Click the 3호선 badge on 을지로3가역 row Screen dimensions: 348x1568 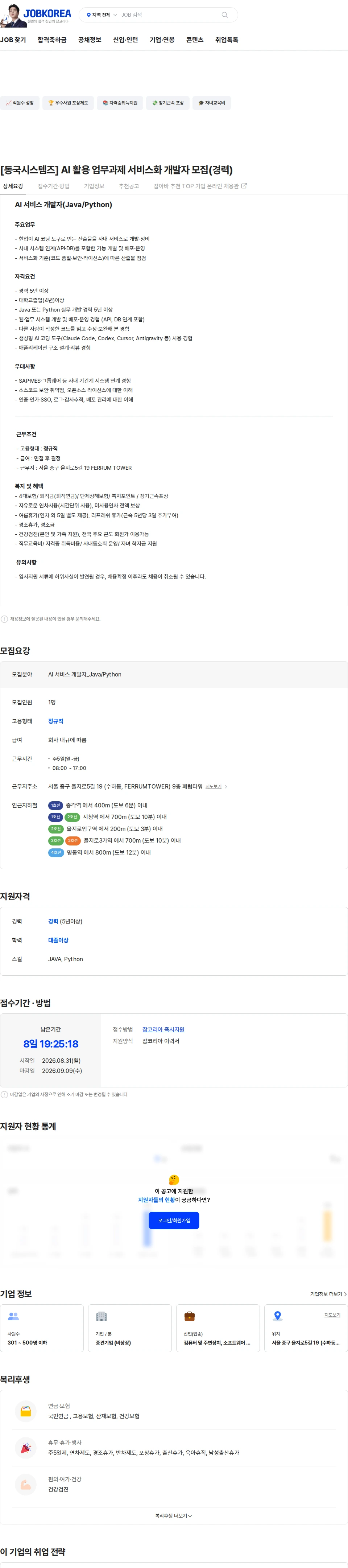[73, 841]
